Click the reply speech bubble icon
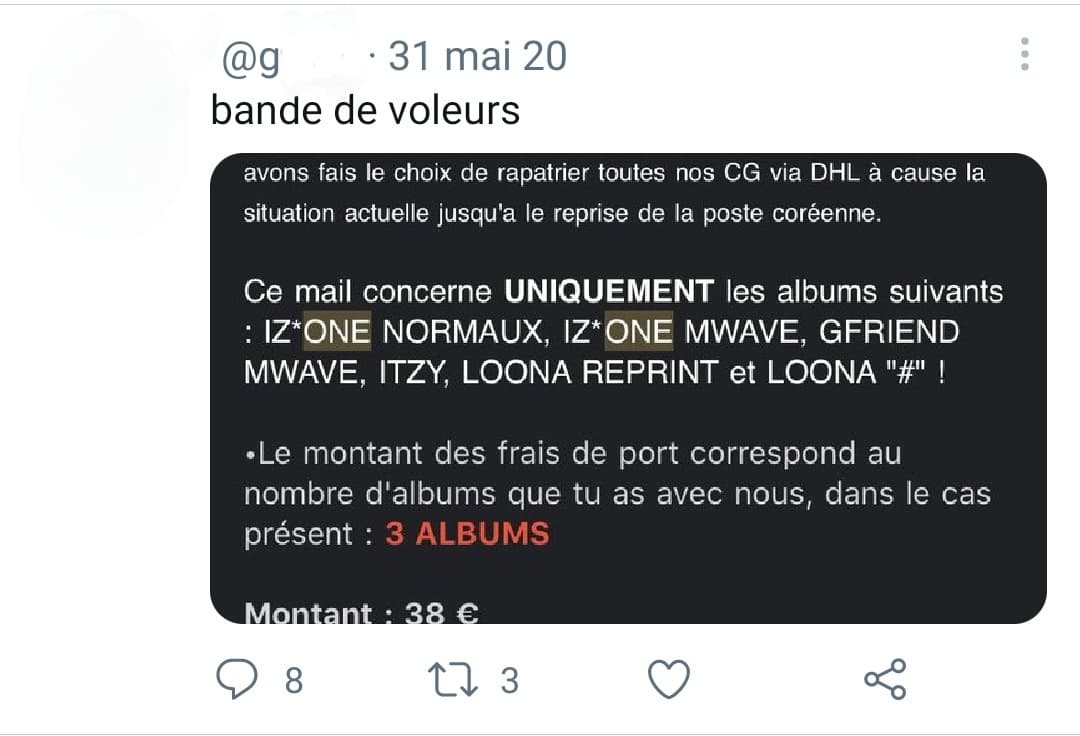The height and width of the screenshot is (736, 1080). pyautogui.click(x=237, y=679)
